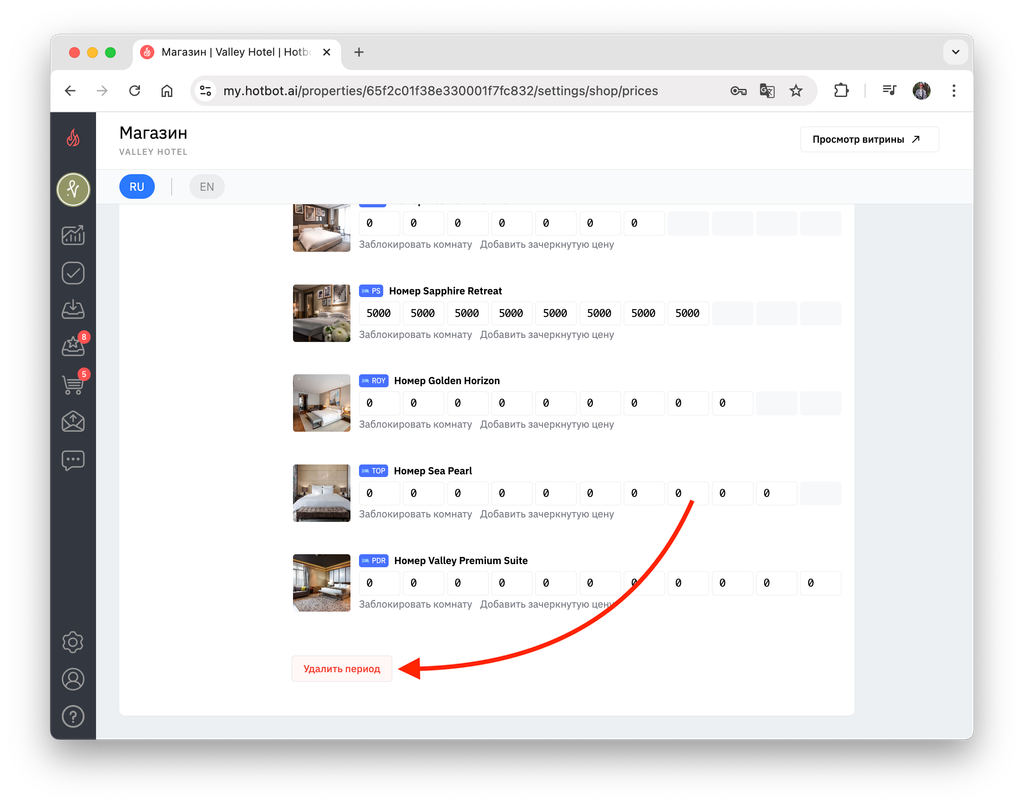
Task: Click last price field of Valley Premium Suite
Action: coord(821,583)
